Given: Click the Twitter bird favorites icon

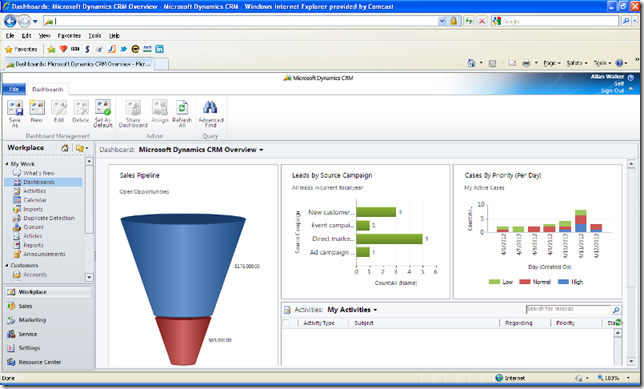Looking at the screenshot, I should click(123, 49).
